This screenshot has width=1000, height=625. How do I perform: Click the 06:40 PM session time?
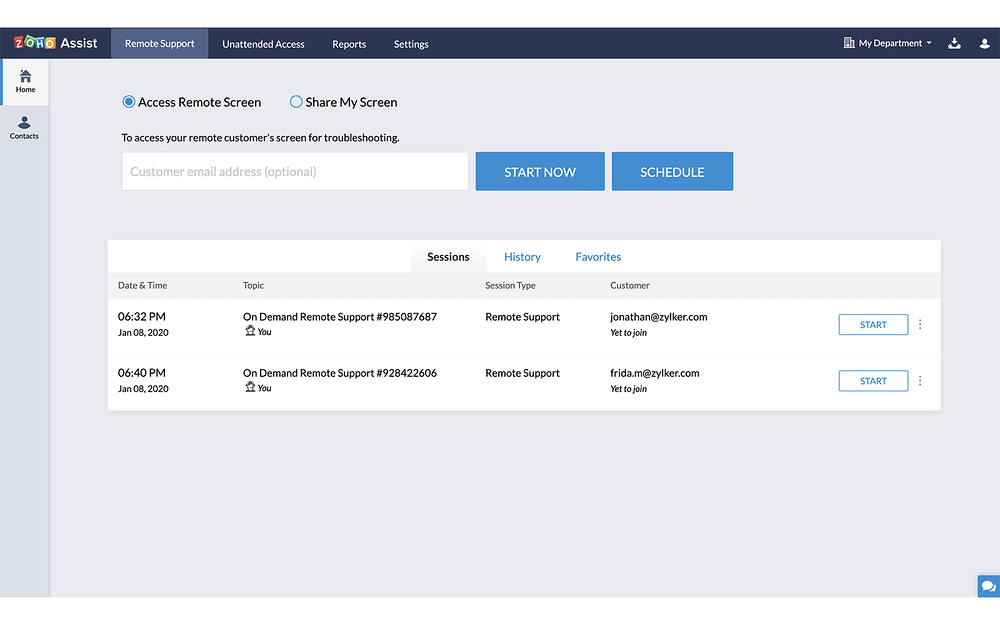pos(142,372)
